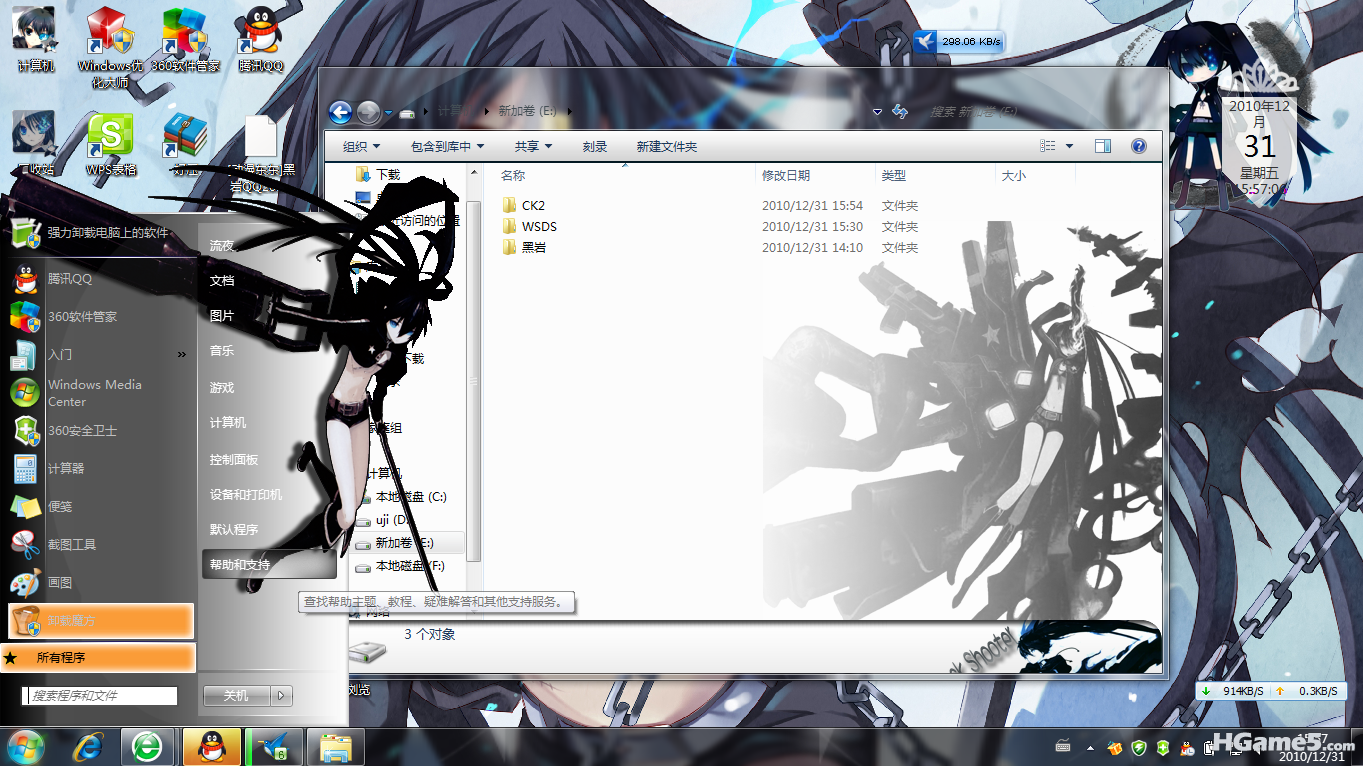Screen dimensions: 1363x766
Task: Click 所有程序 in Start menu
Action: click(61, 658)
